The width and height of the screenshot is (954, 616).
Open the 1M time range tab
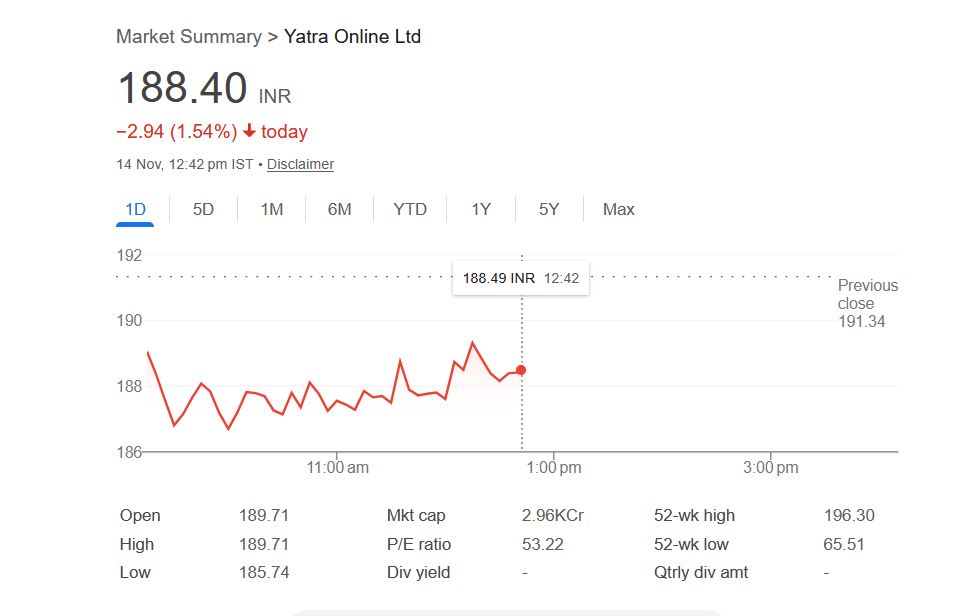click(271, 209)
